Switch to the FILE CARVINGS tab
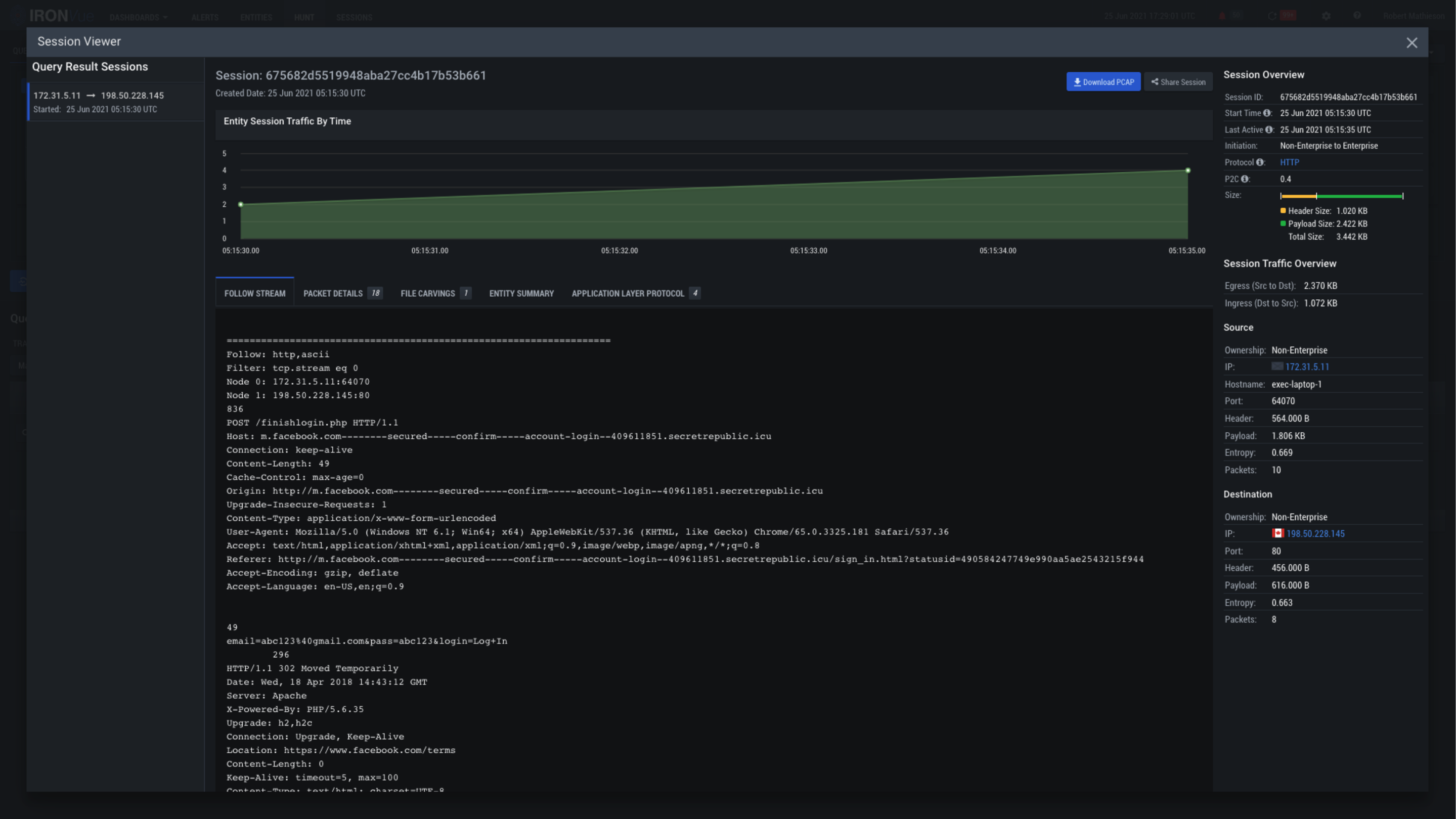 point(428,293)
